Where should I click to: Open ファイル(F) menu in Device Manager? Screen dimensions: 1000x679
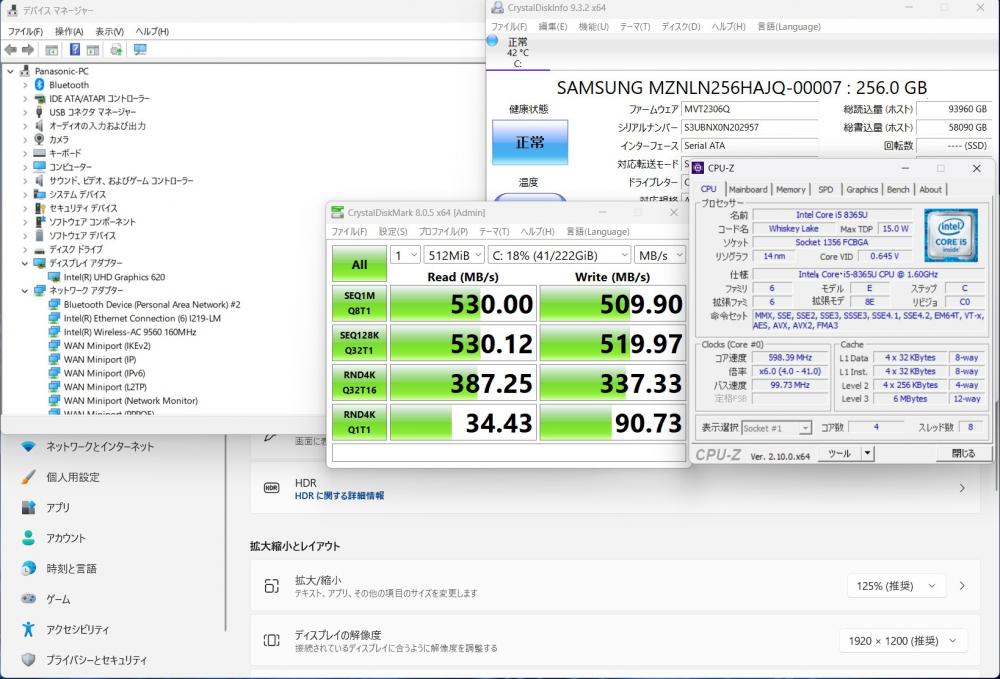25,31
